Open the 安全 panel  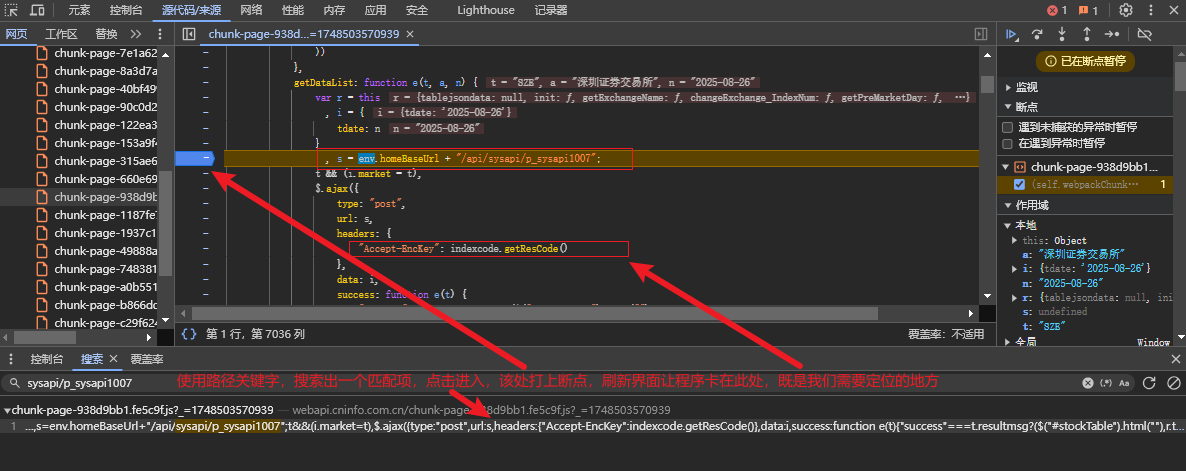point(417,11)
